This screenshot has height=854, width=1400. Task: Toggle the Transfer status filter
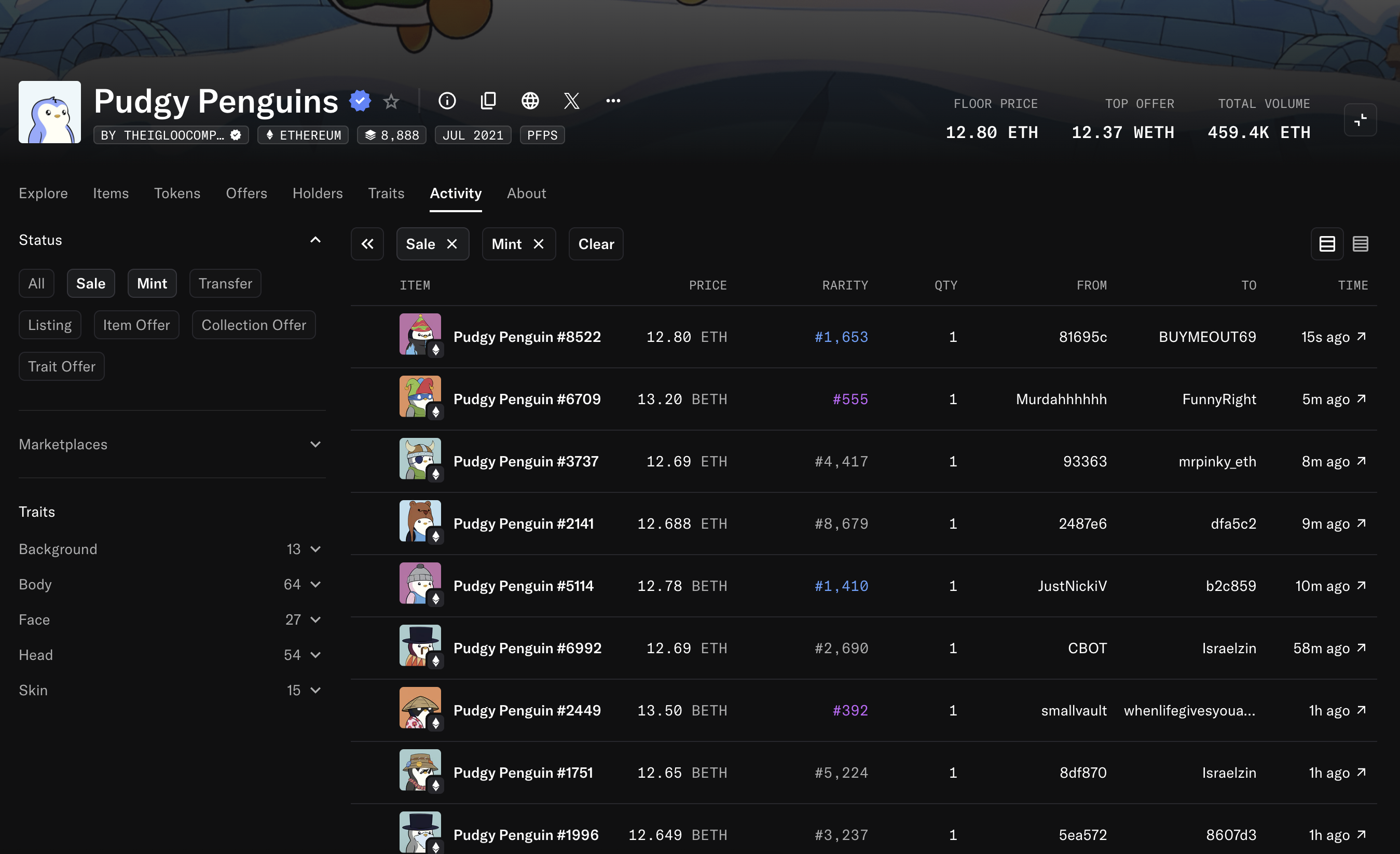point(225,283)
